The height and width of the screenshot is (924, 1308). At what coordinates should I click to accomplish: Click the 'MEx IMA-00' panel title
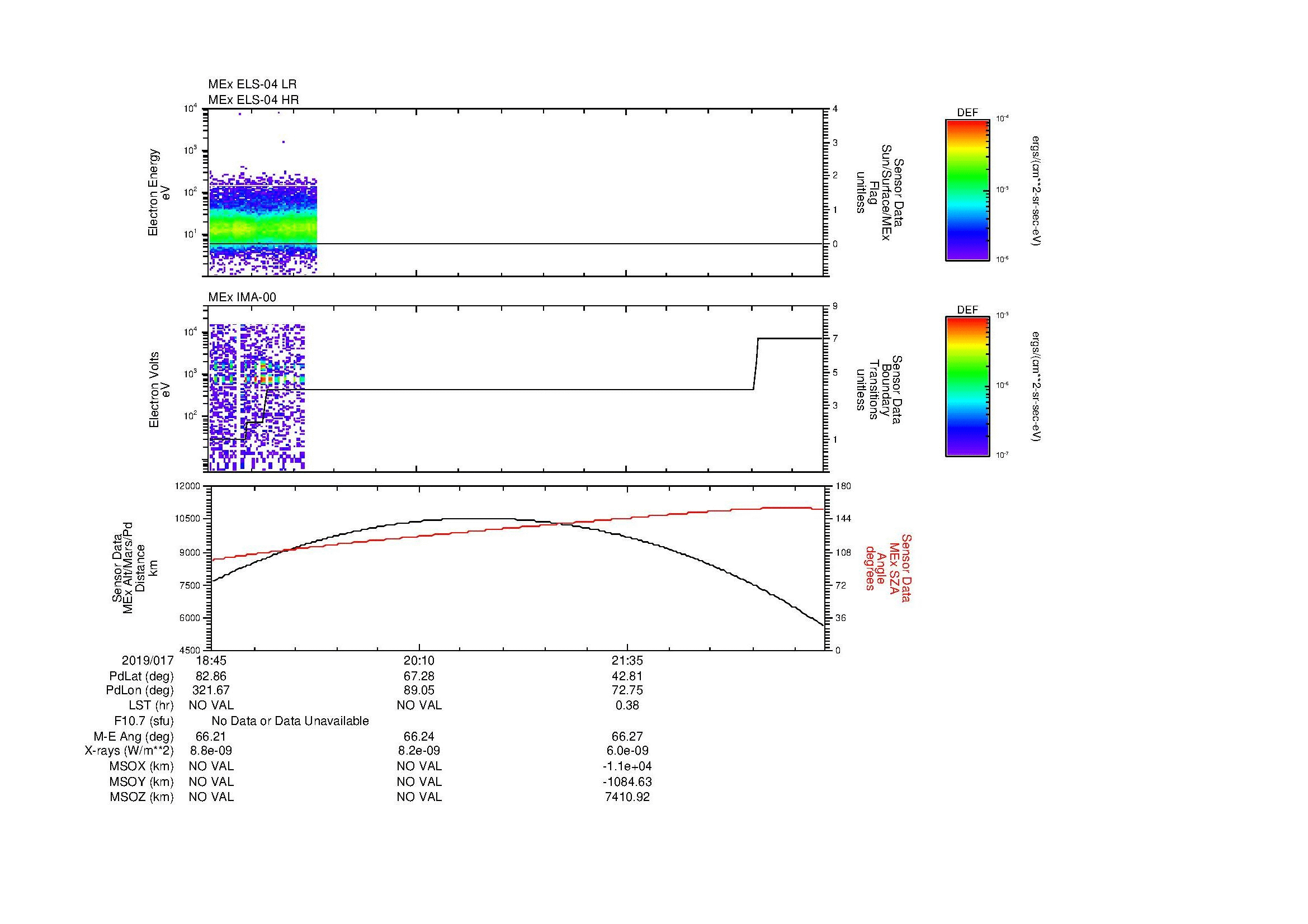[x=242, y=297]
